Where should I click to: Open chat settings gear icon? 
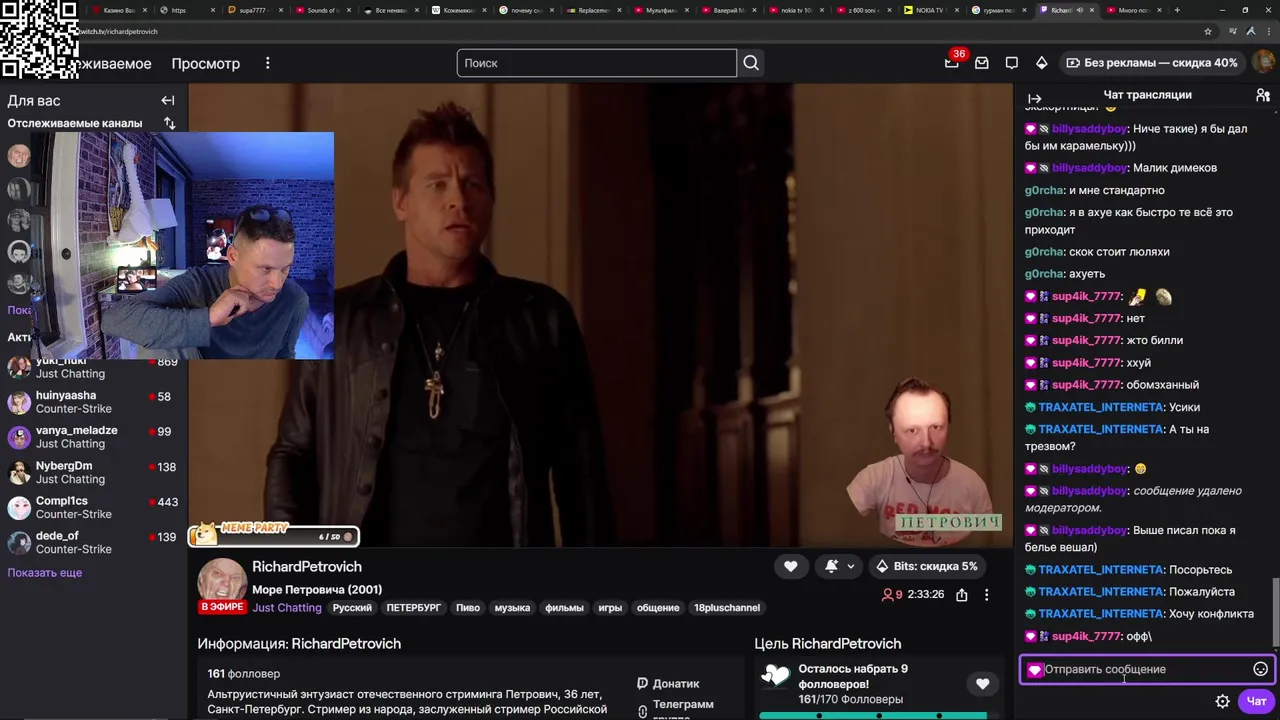1222,701
